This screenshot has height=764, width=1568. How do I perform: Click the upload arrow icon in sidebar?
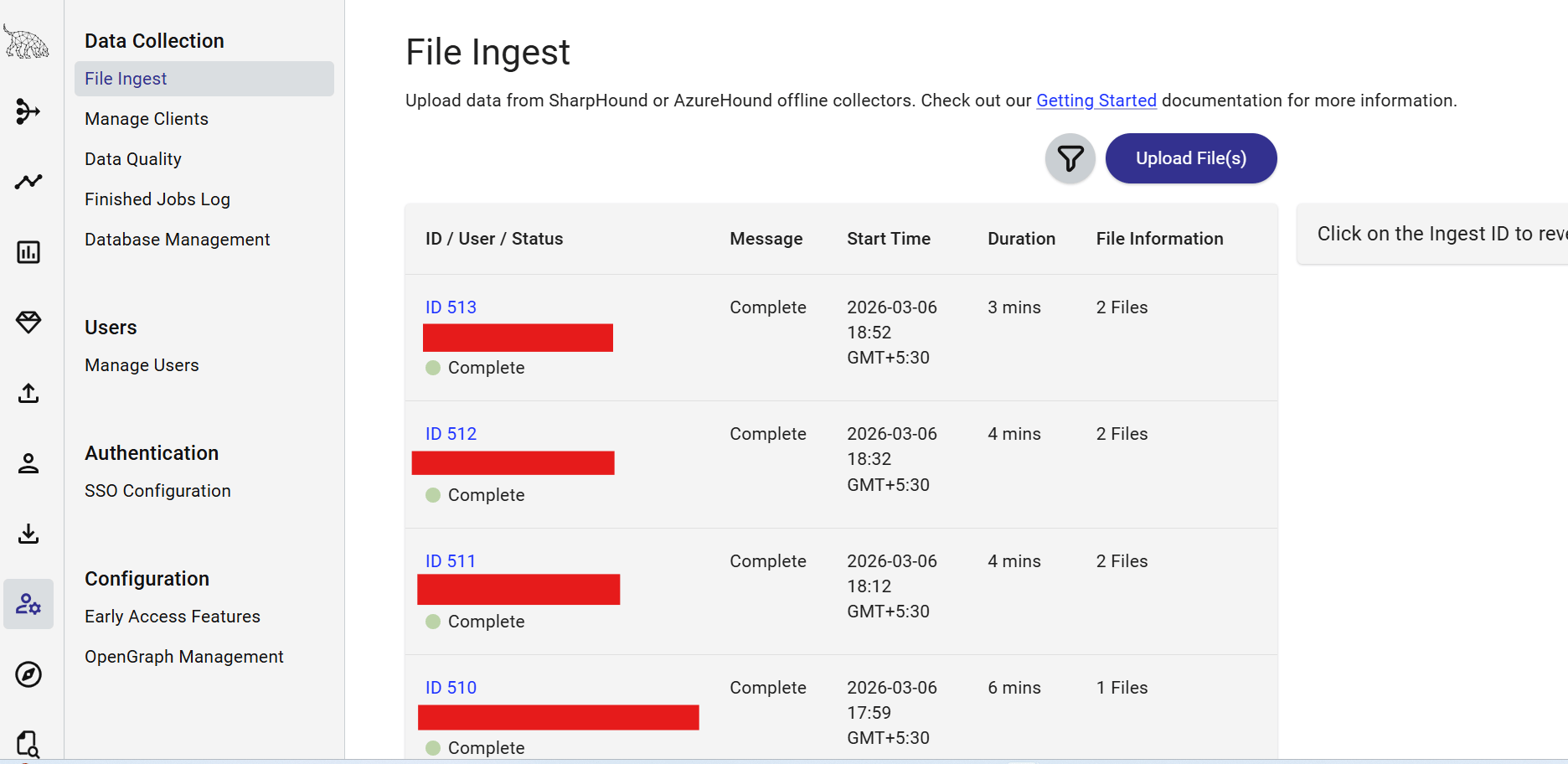click(x=28, y=393)
